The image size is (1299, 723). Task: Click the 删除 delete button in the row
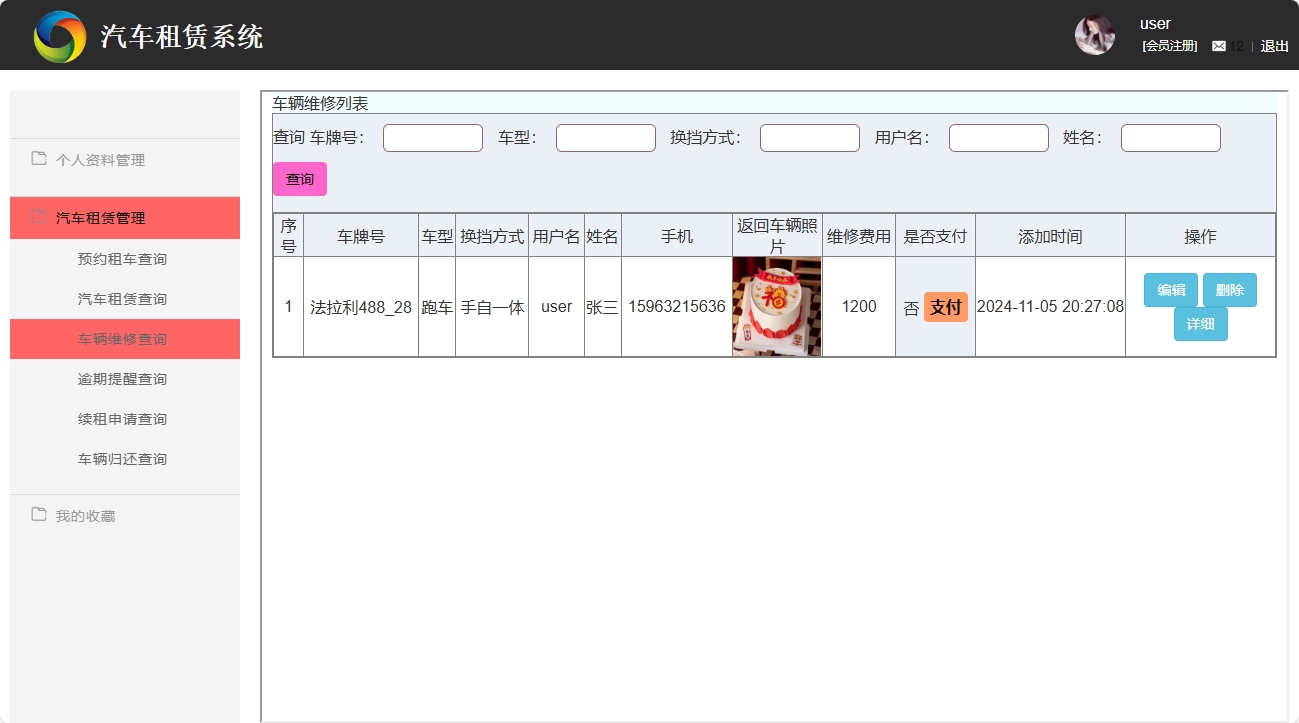1230,289
